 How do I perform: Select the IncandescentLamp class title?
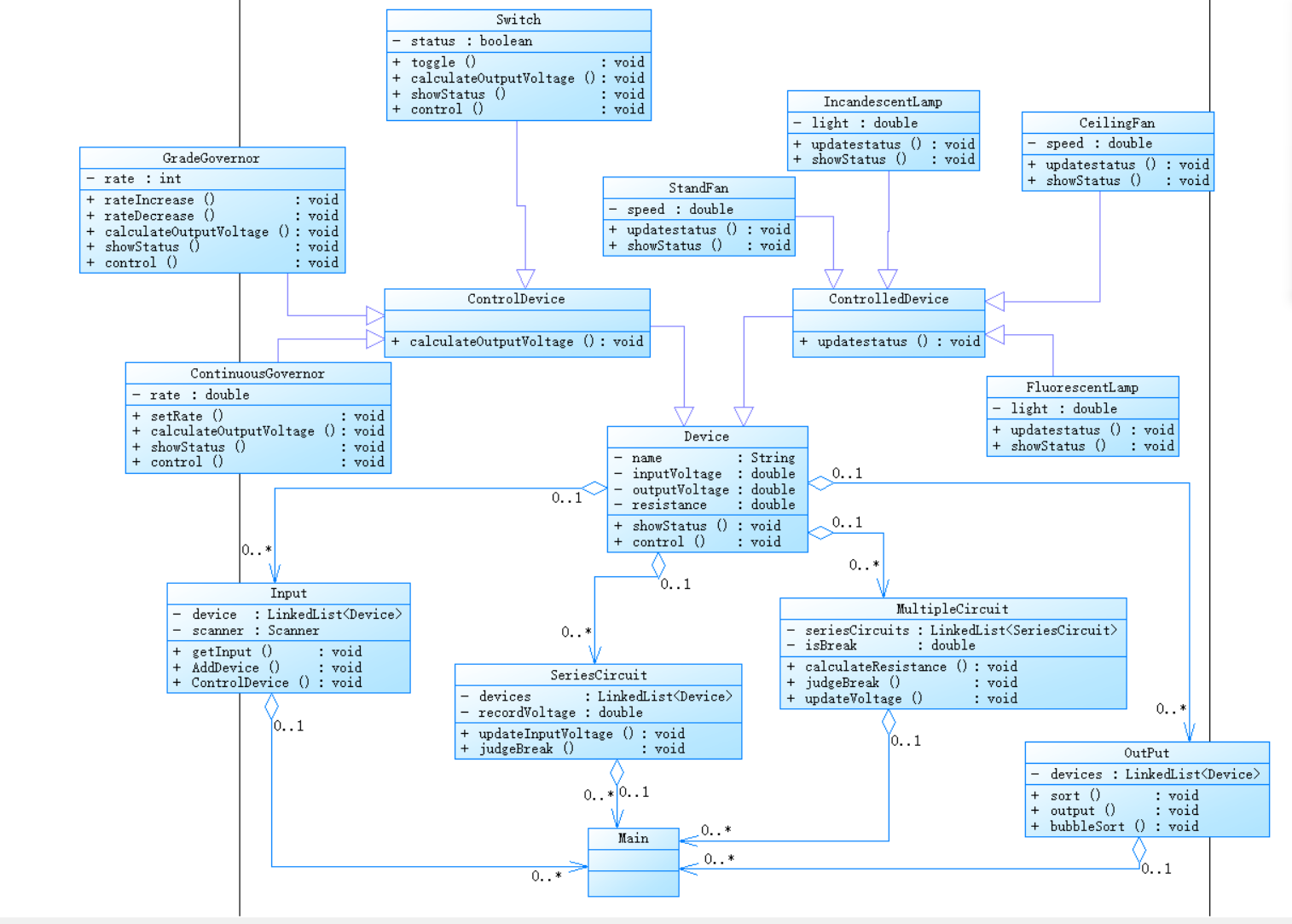click(883, 101)
